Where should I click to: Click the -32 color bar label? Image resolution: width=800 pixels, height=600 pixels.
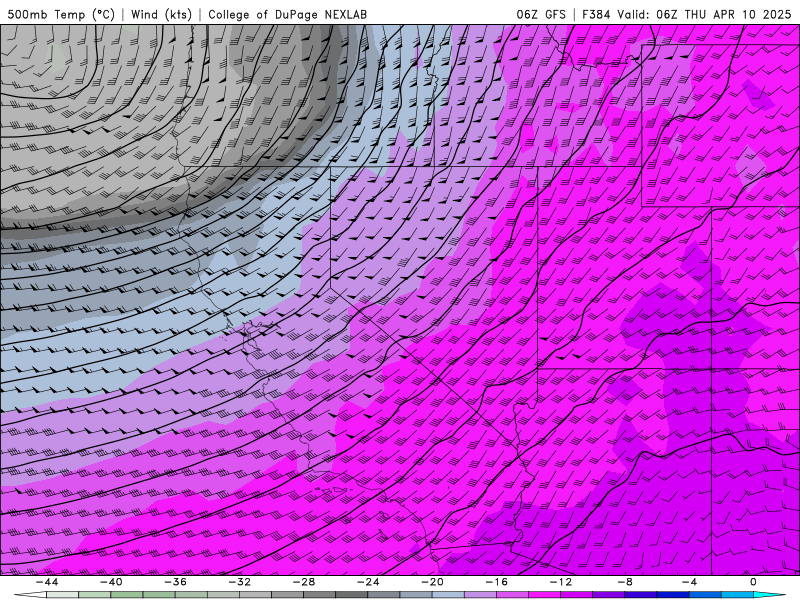240,582
